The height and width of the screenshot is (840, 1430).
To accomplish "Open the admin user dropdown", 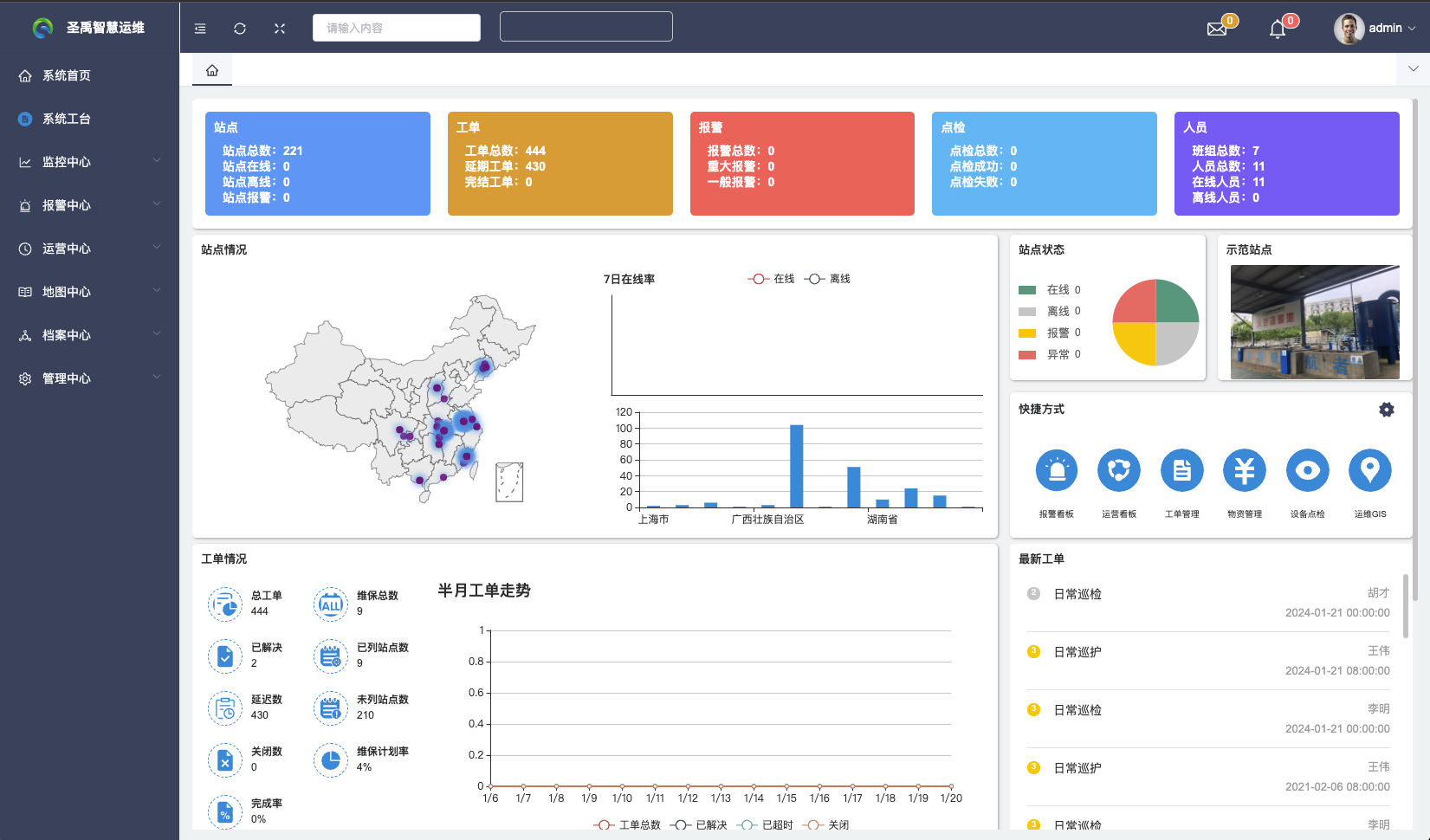I will 1375,29.
